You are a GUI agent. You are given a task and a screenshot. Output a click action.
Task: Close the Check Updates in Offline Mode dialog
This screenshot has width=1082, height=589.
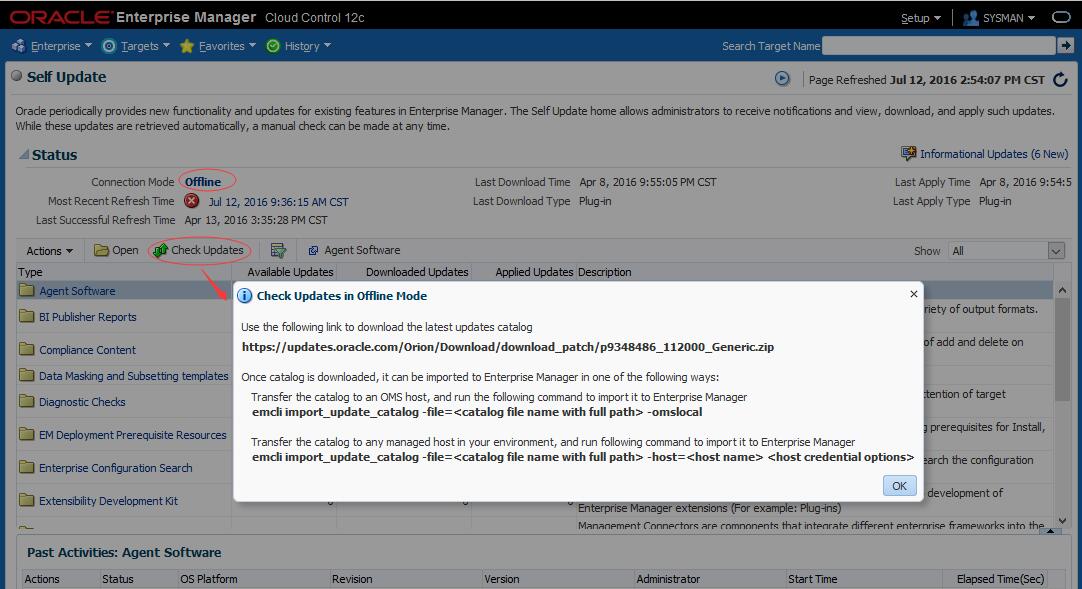[x=914, y=294]
